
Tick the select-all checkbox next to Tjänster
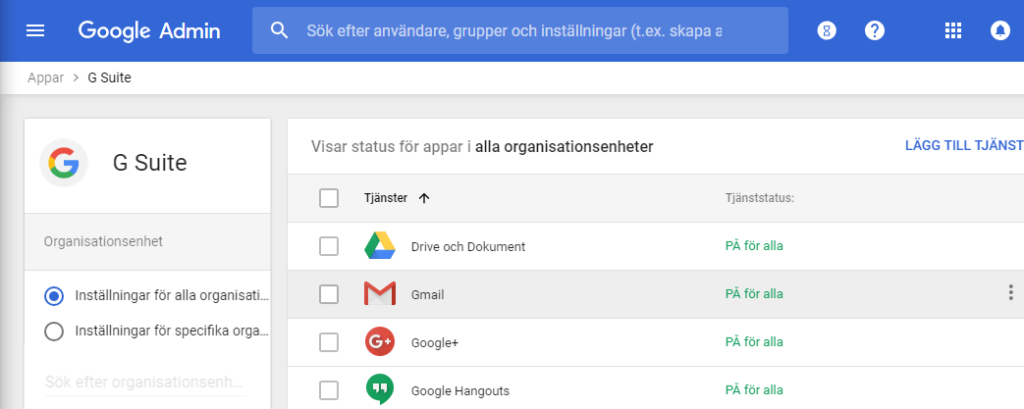[329, 198]
